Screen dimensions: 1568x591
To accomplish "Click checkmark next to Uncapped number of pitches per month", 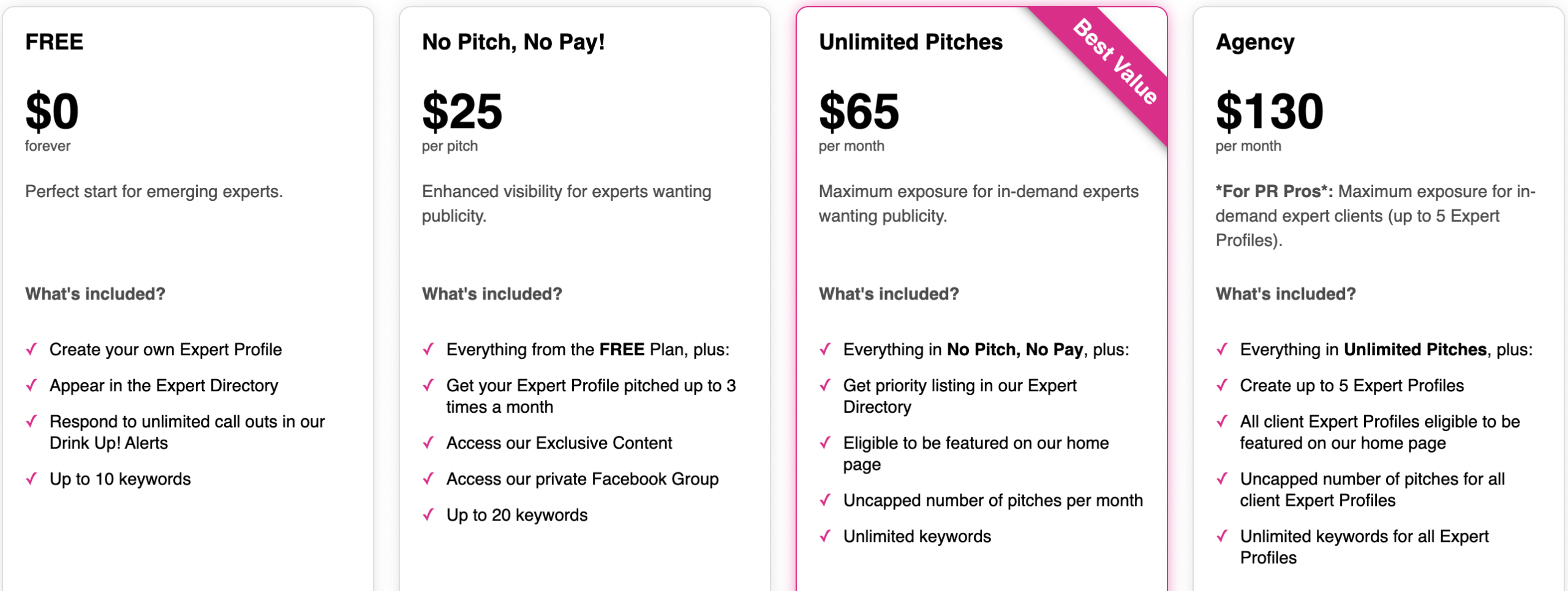I will 826,500.
